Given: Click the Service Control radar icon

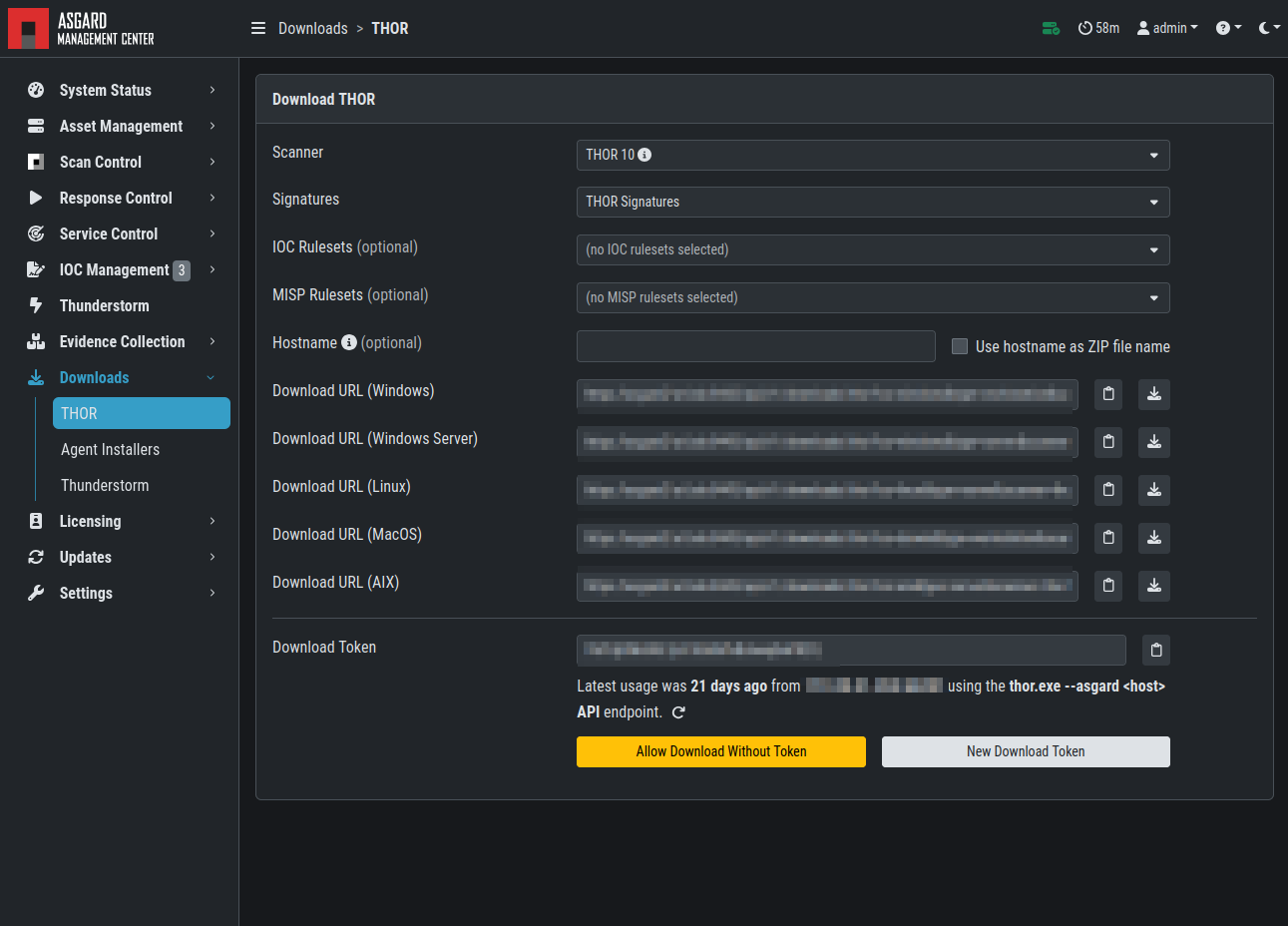Looking at the screenshot, I should (36, 233).
